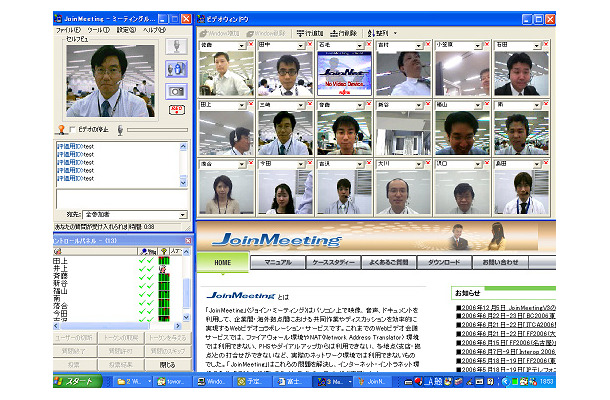Click the chat message input box

122,199
